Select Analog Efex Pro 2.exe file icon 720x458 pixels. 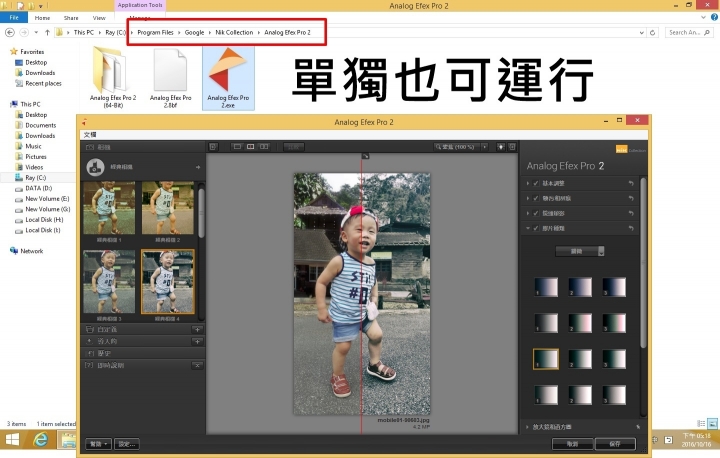tap(228, 77)
